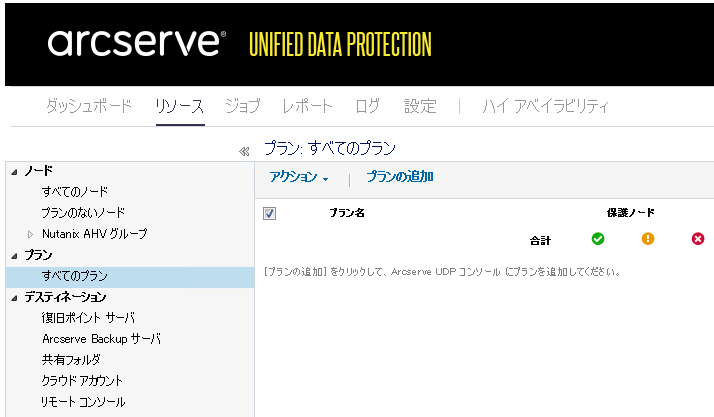Viewport: 714px width, 417px height.
Task: Open the 設定 tab
Action: coord(420,106)
